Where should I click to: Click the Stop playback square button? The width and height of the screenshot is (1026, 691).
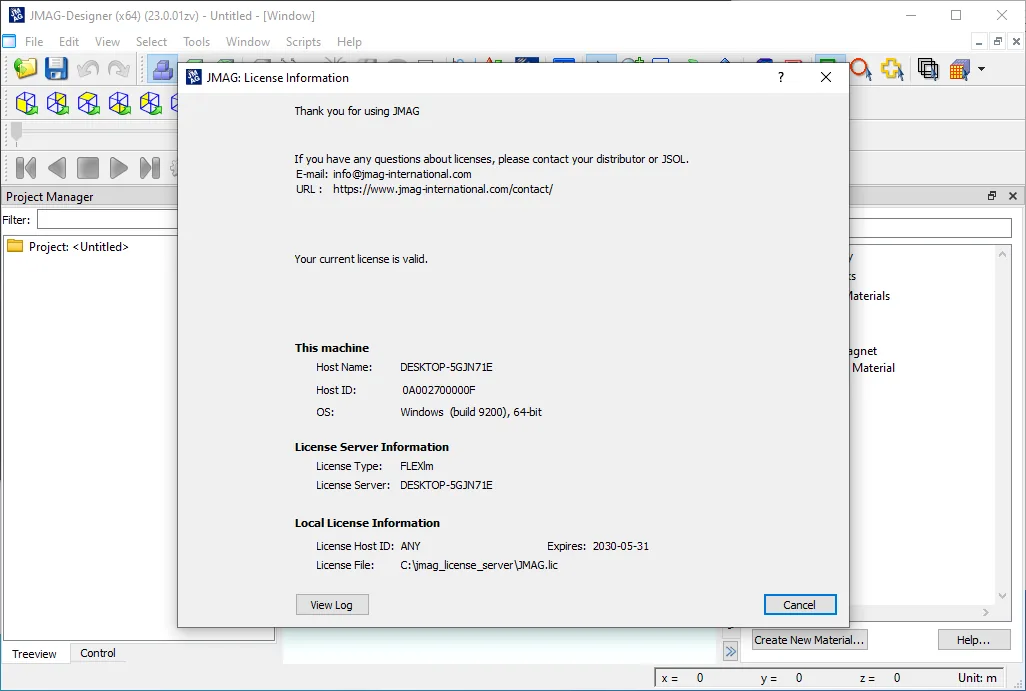coord(88,168)
